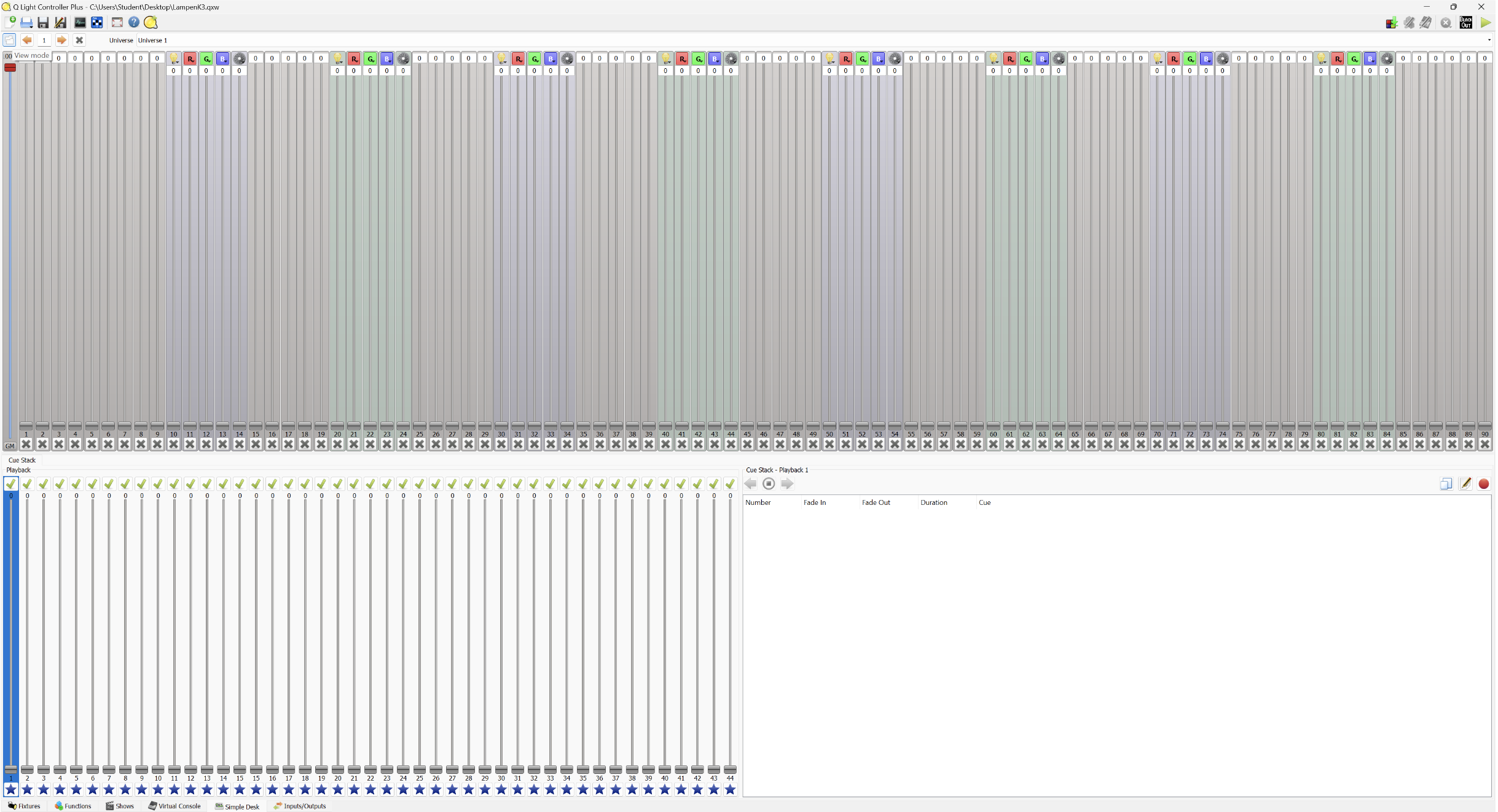Toggle playback 44 green checkmark
The height and width of the screenshot is (812, 1498).
coord(730,484)
